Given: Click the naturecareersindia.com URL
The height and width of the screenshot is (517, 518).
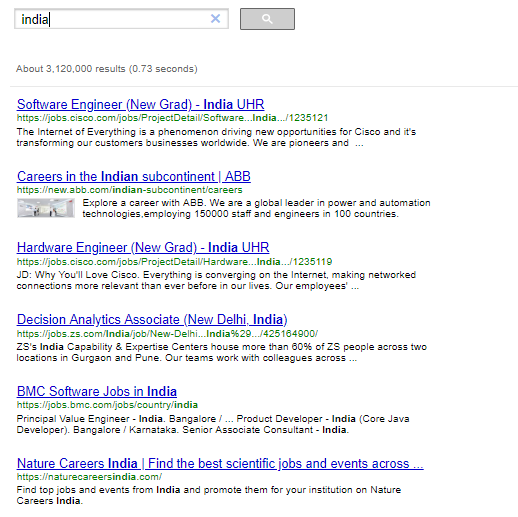Looking at the screenshot, I should pos(89,477).
